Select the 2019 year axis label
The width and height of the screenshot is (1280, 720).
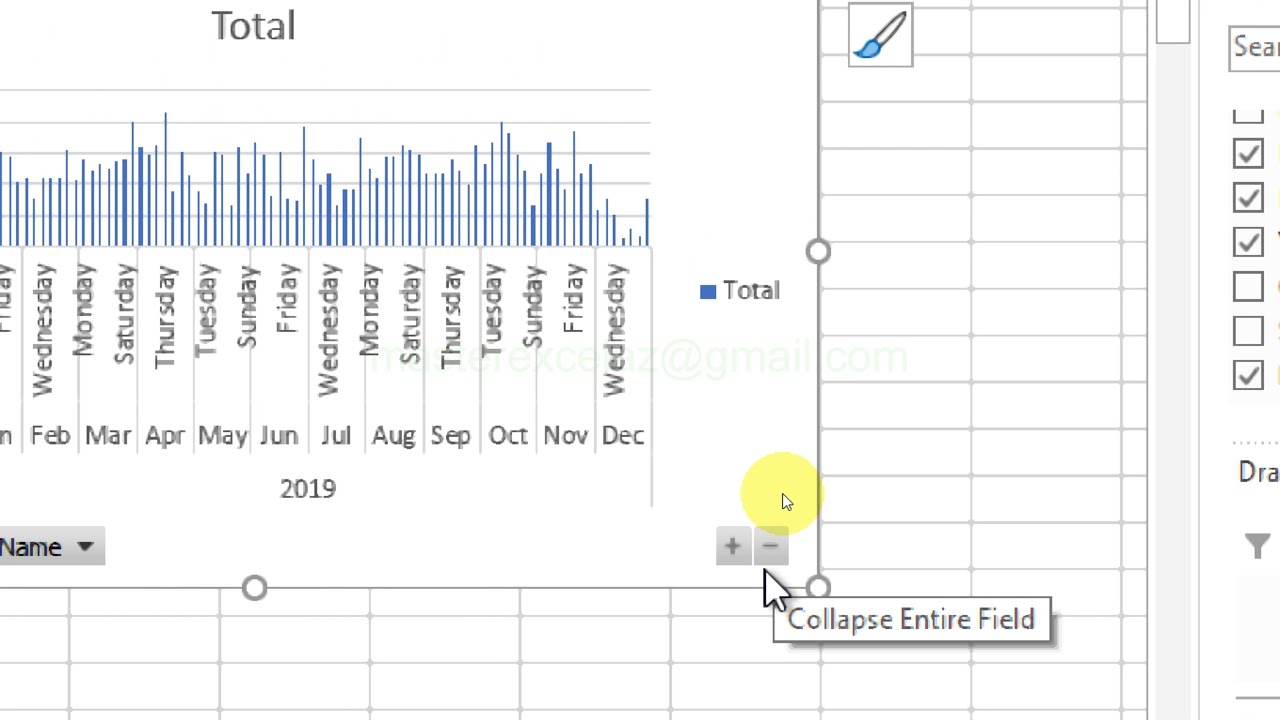pyautogui.click(x=308, y=489)
